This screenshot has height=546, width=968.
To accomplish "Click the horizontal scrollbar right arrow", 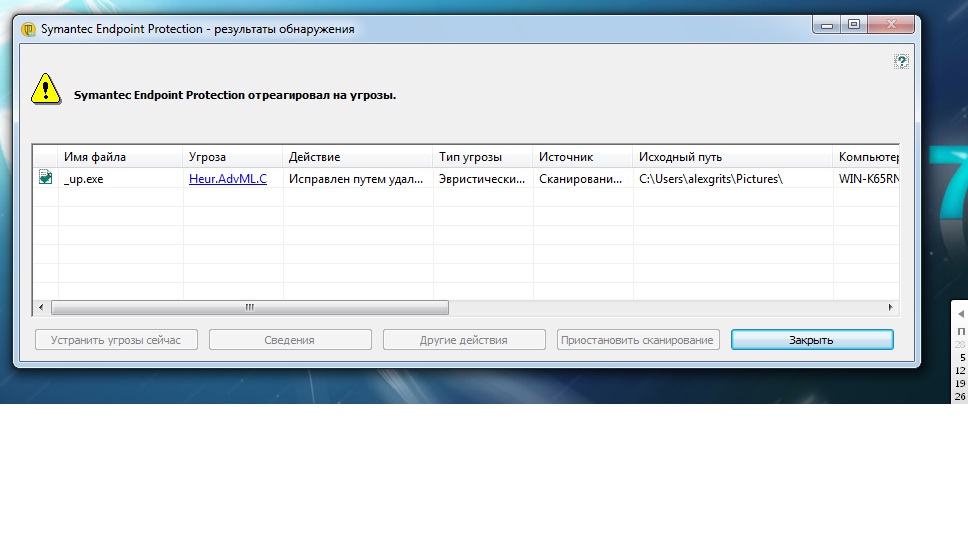I will point(890,307).
